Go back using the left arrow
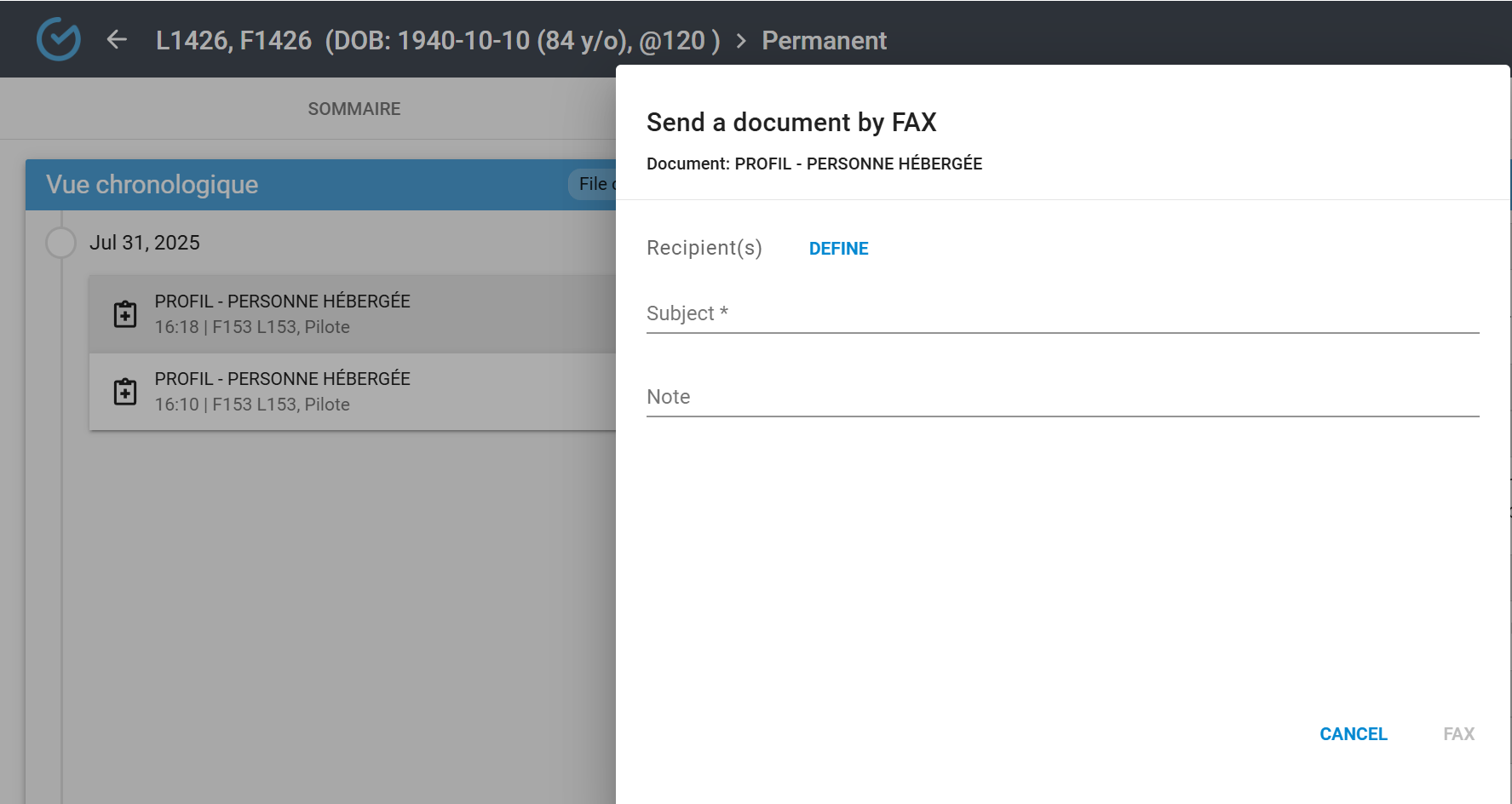The height and width of the screenshot is (804, 1512). click(117, 40)
